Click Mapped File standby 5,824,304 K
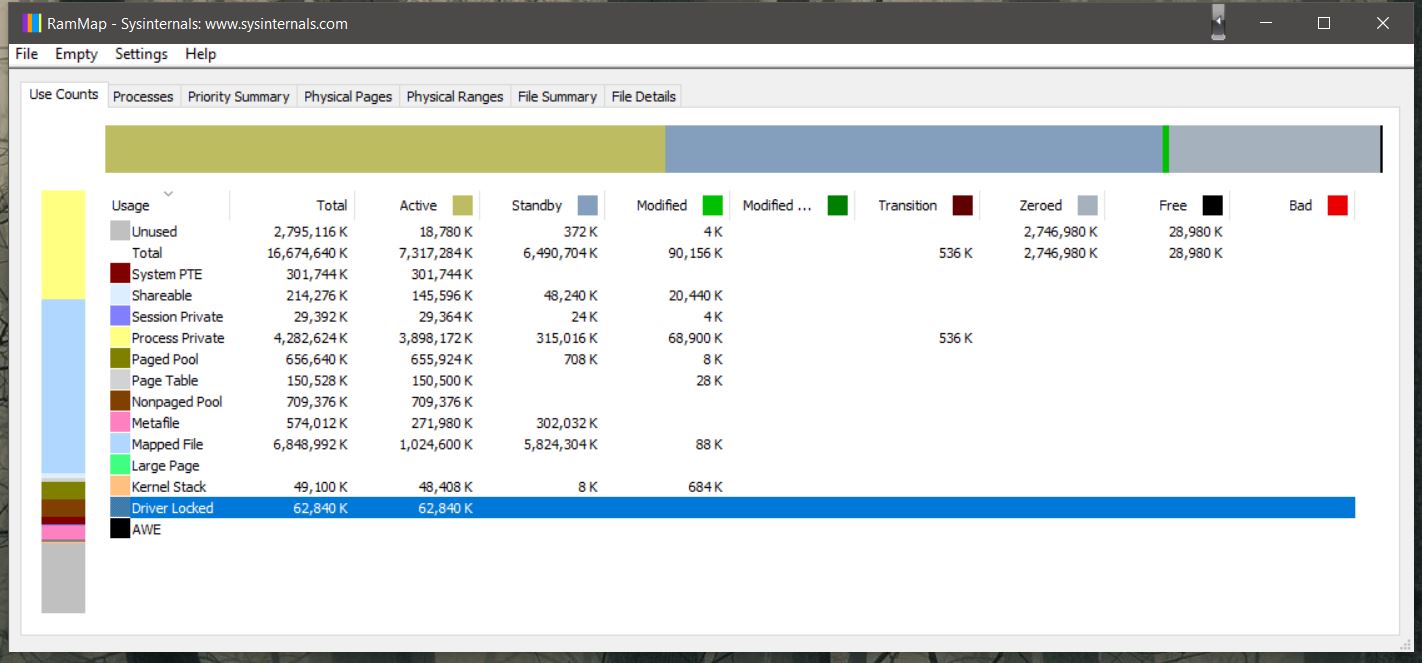Viewport: 1422px width, 663px height. tap(561, 444)
